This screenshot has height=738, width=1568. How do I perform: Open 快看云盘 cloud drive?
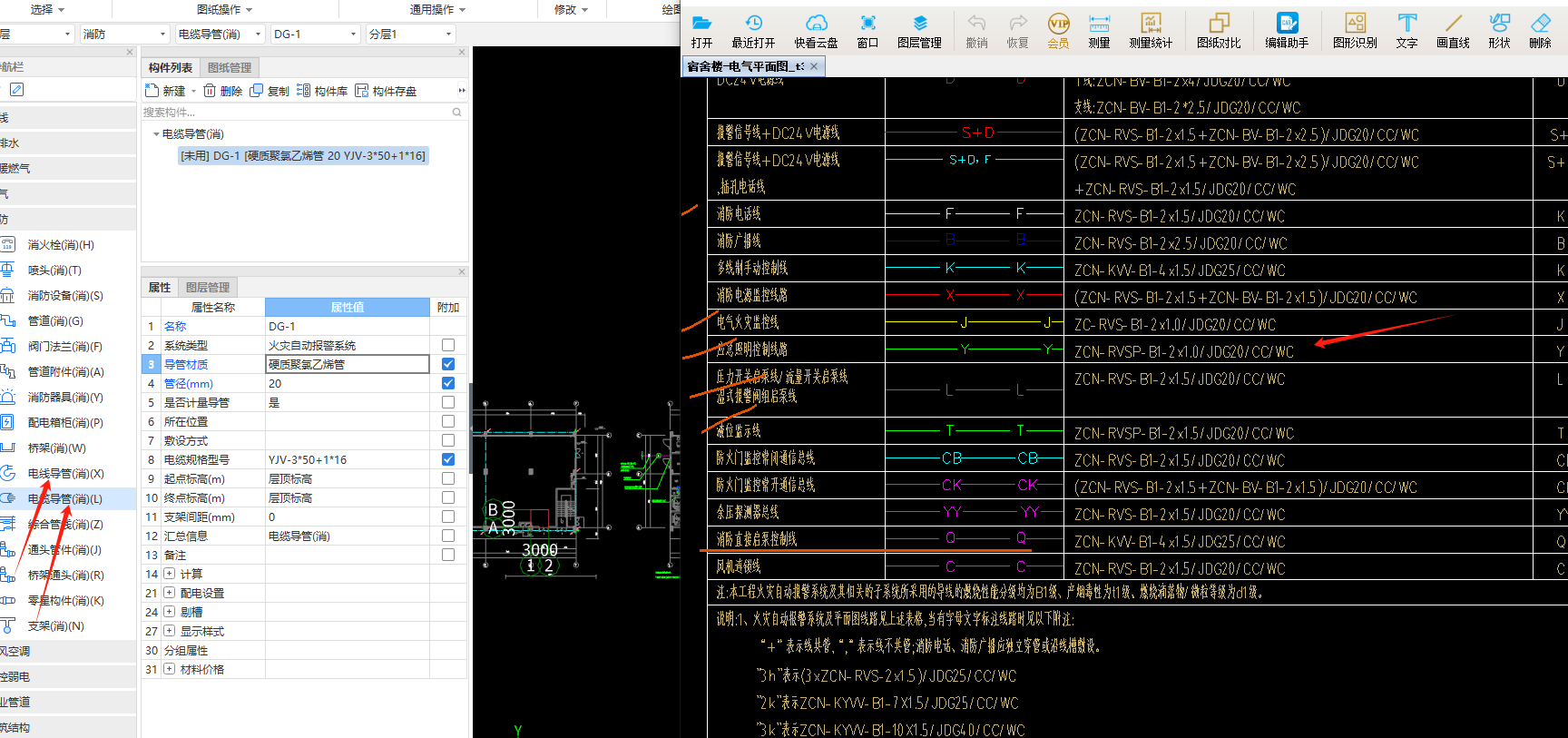point(816,31)
